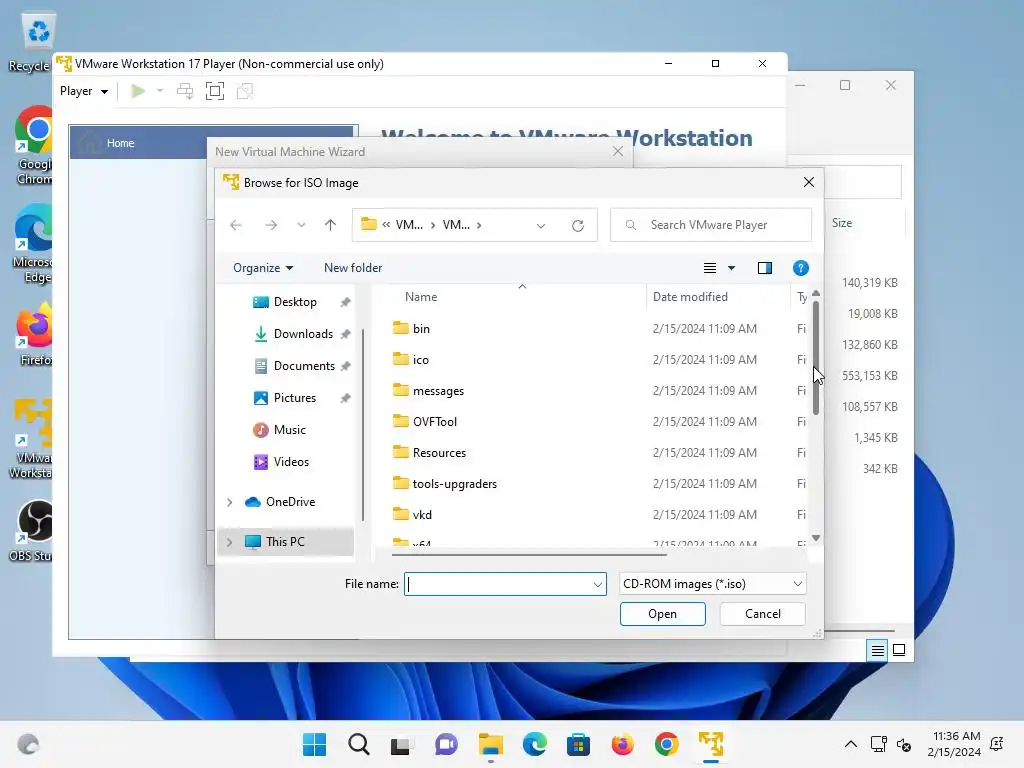Open dropdown arrow beside power on icon
The width and height of the screenshot is (1024, 768).
pyautogui.click(x=159, y=91)
